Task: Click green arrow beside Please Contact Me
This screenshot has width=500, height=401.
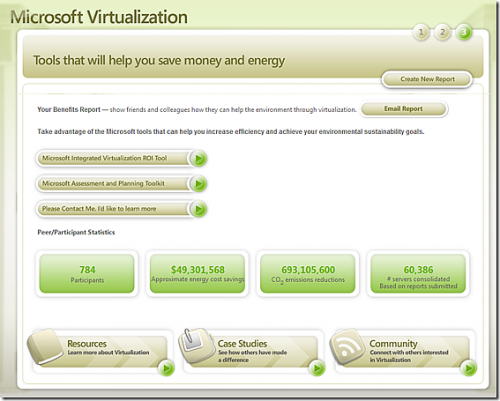Action: tap(199, 209)
